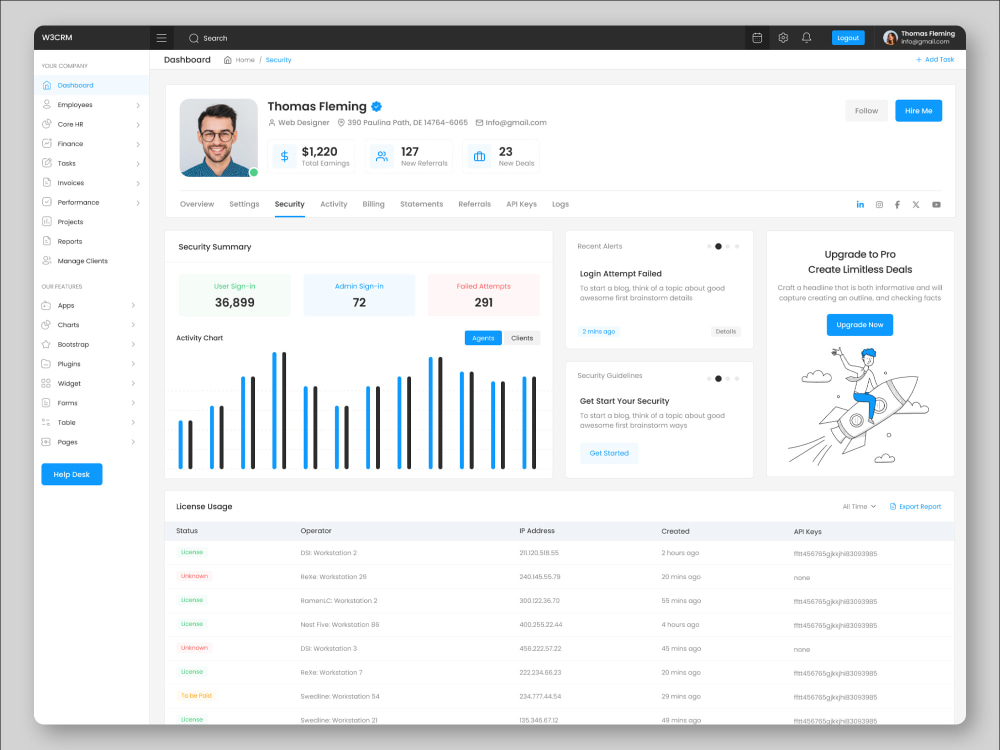The height and width of the screenshot is (750, 1000).
Task: Switch to the Billing tab
Action: [x=373, y=204]
